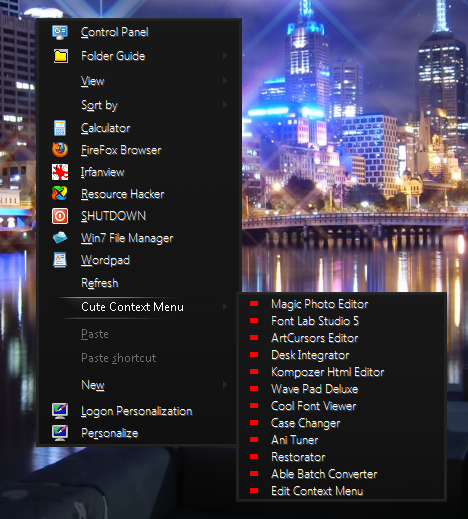Open Font Lab Studio 5 from submenu
Viewport: 468px width, 519px height.
342,321
